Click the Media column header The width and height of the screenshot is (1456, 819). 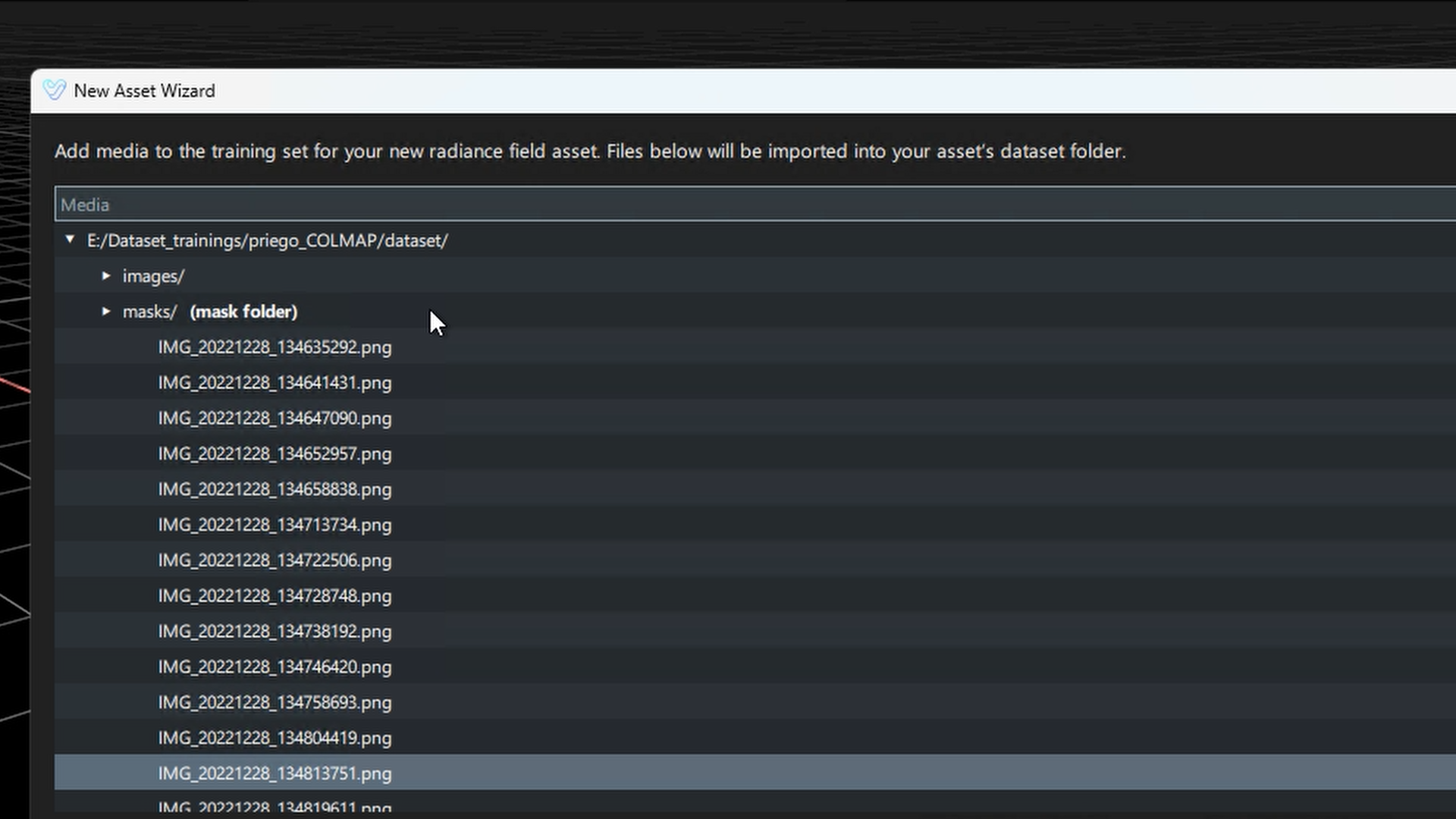pos(755,205)
